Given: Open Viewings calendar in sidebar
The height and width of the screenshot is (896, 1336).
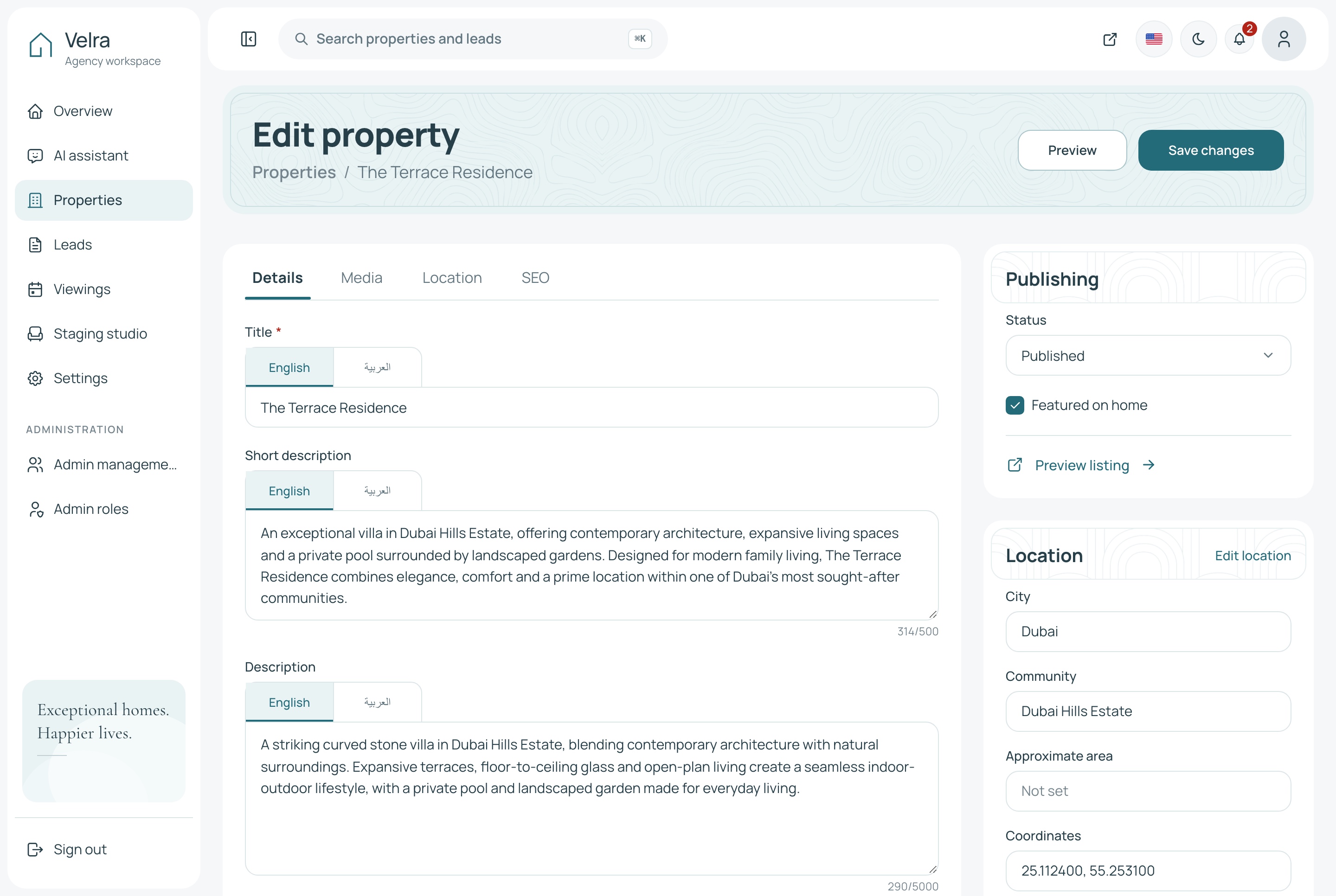Looking at the screenshot, I should [x=104, y=289].
